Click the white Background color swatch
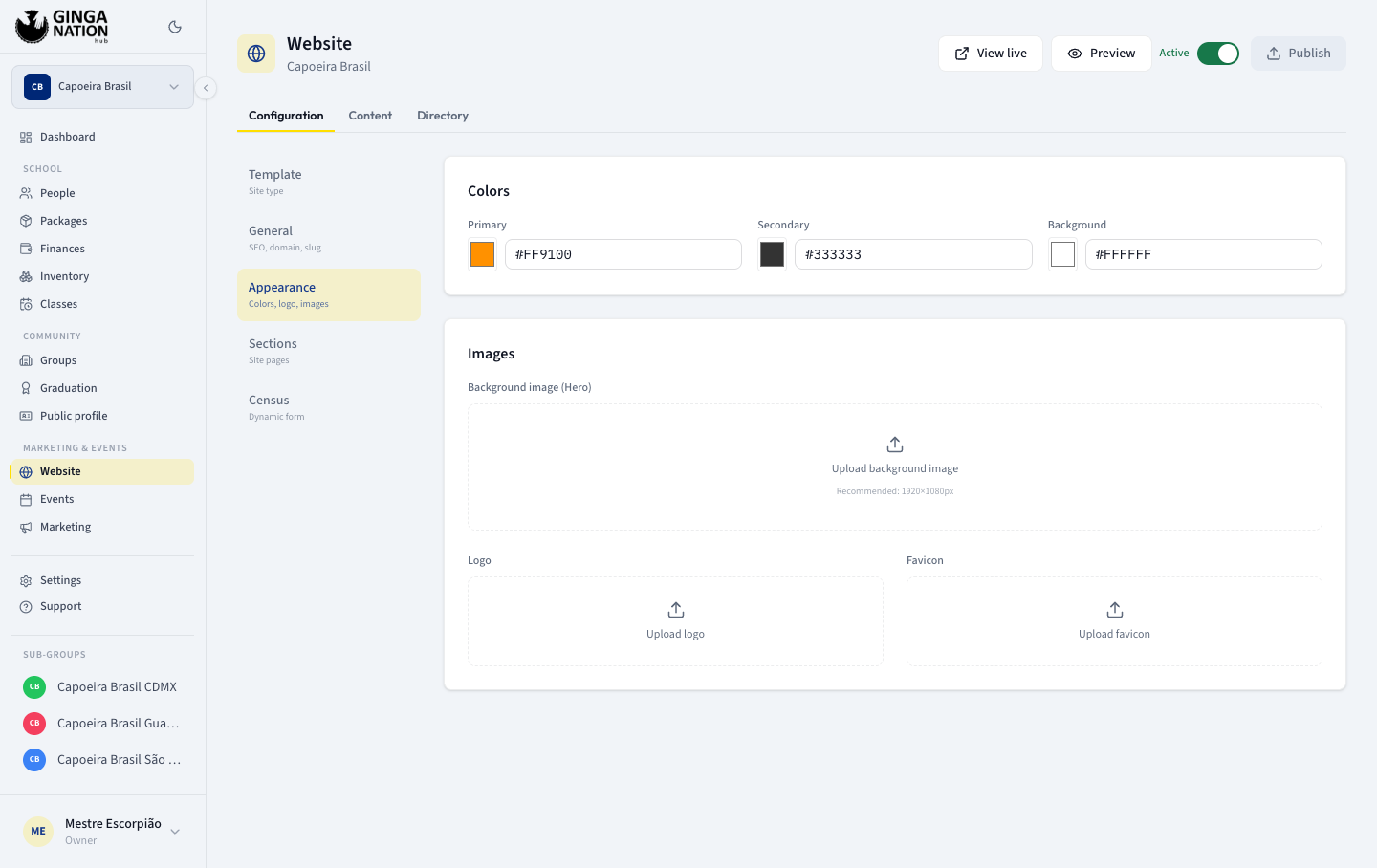 (1063, 254)
